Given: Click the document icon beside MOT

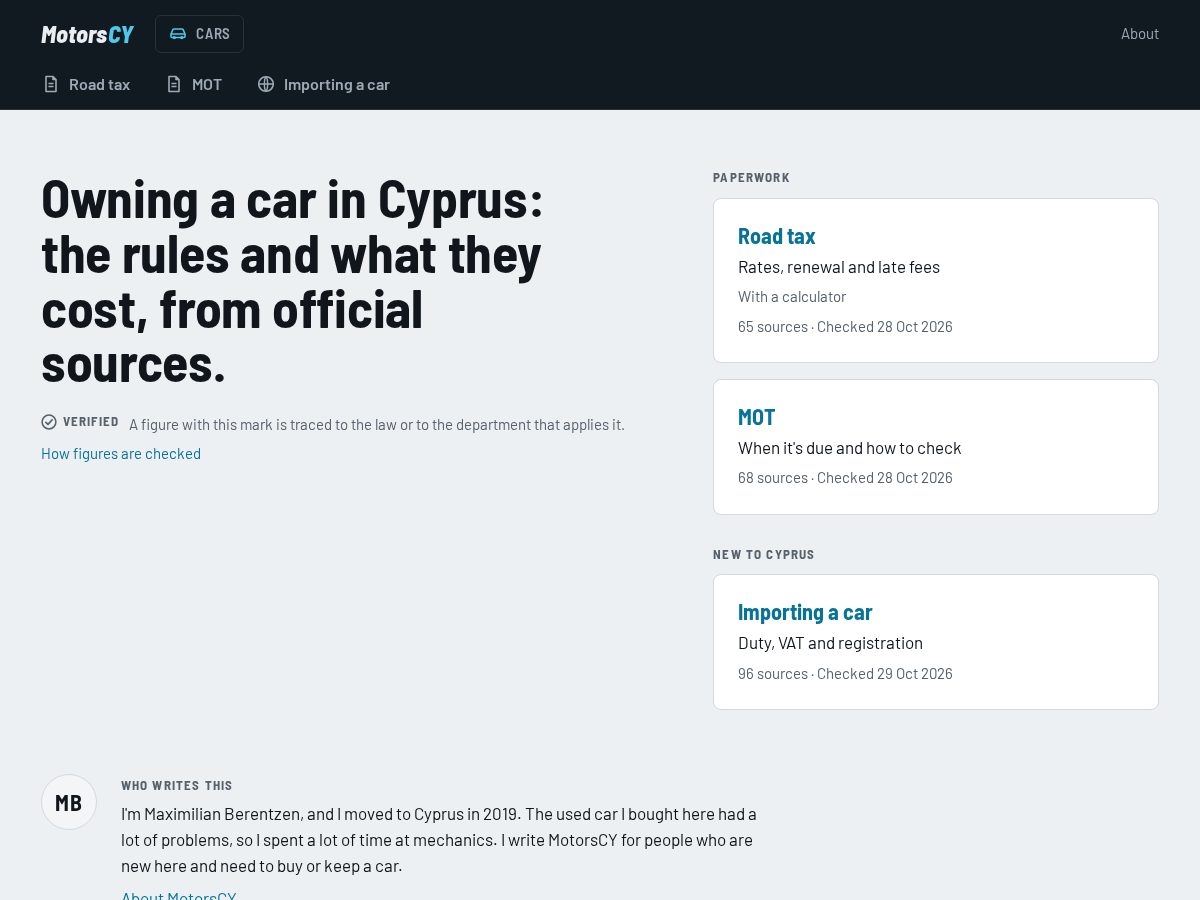Looking at the screenshot, I should (x=174, y=84).
